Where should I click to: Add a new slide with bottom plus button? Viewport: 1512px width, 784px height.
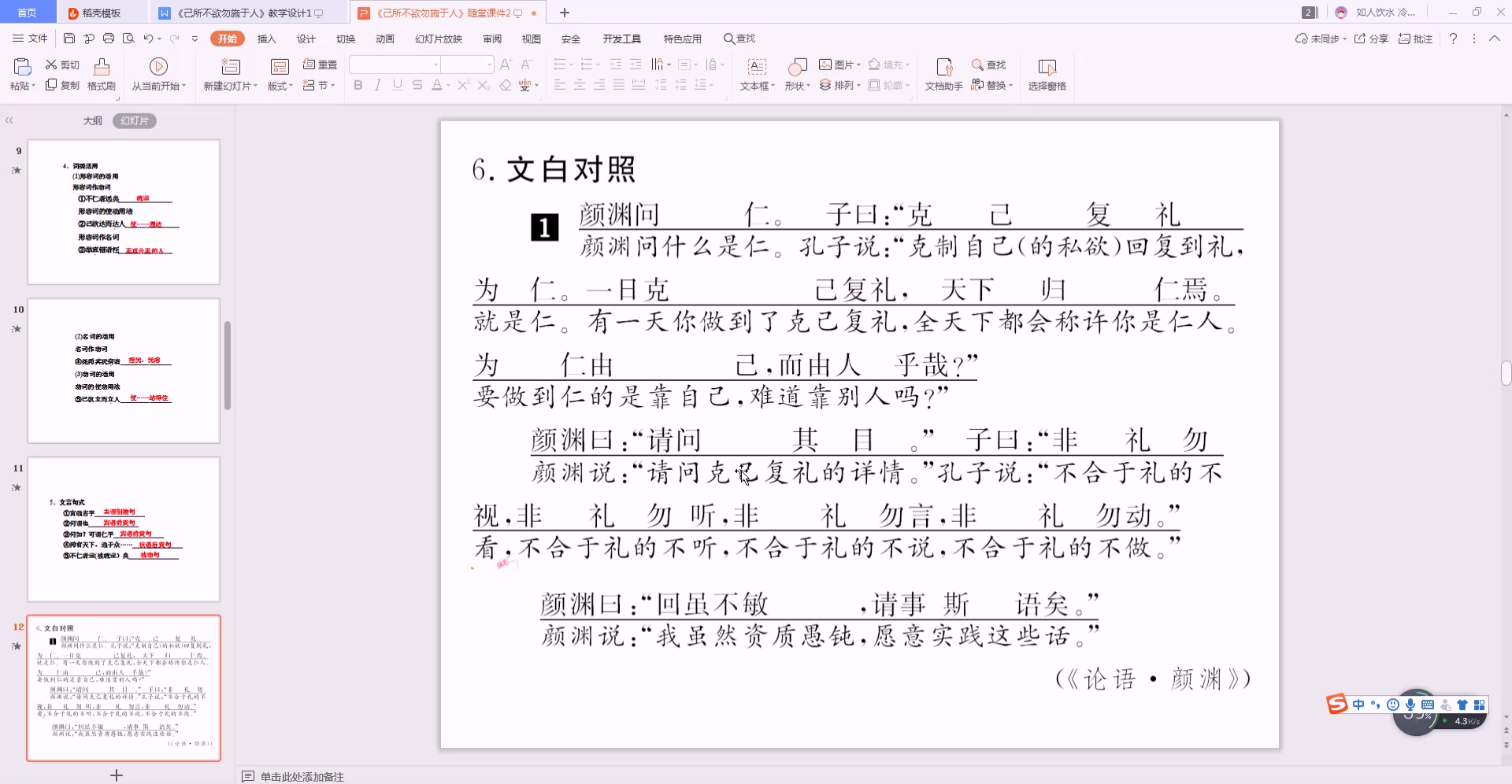coord(117,775)
